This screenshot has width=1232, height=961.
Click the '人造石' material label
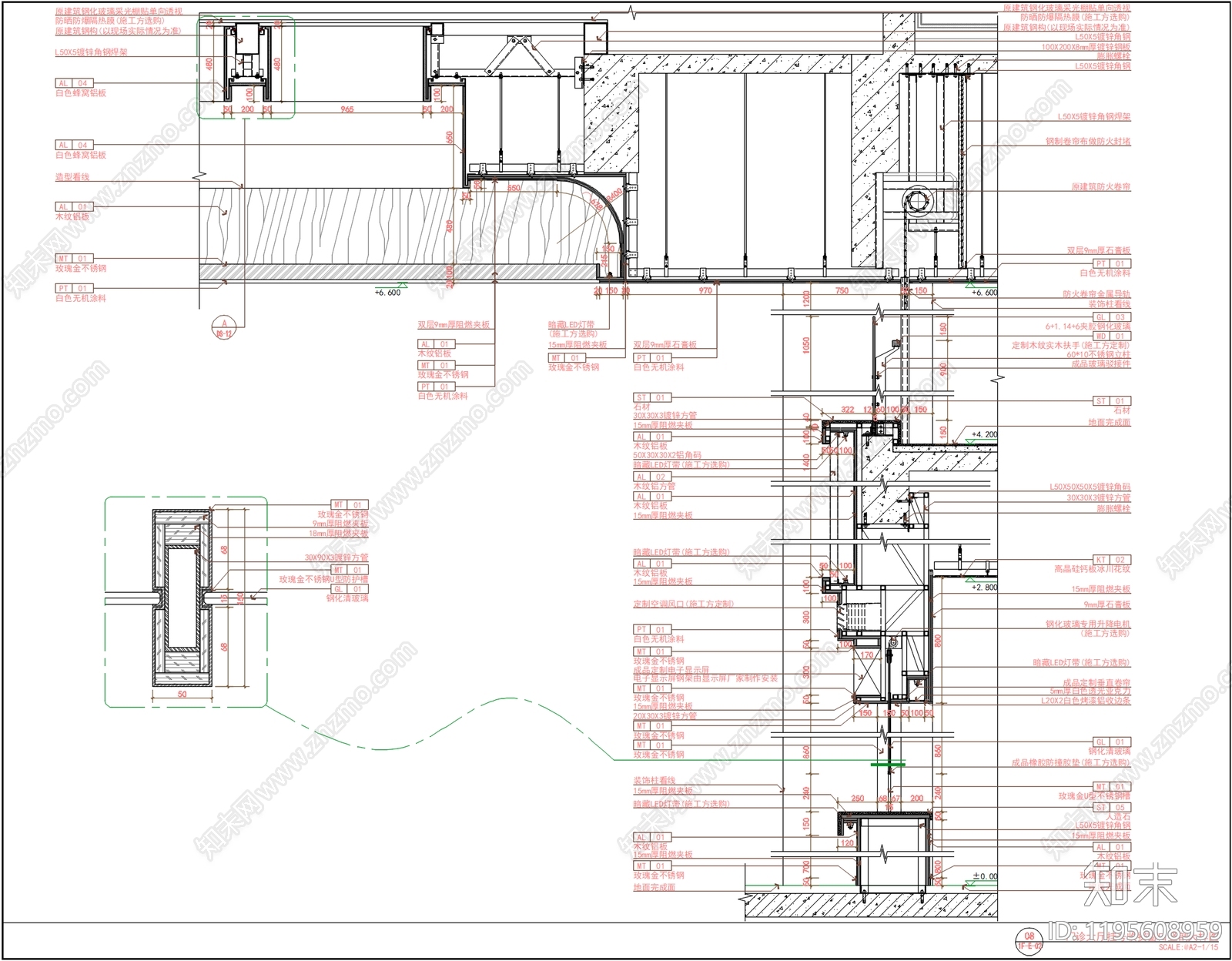pyautogui.click(x=1118, y=817)
